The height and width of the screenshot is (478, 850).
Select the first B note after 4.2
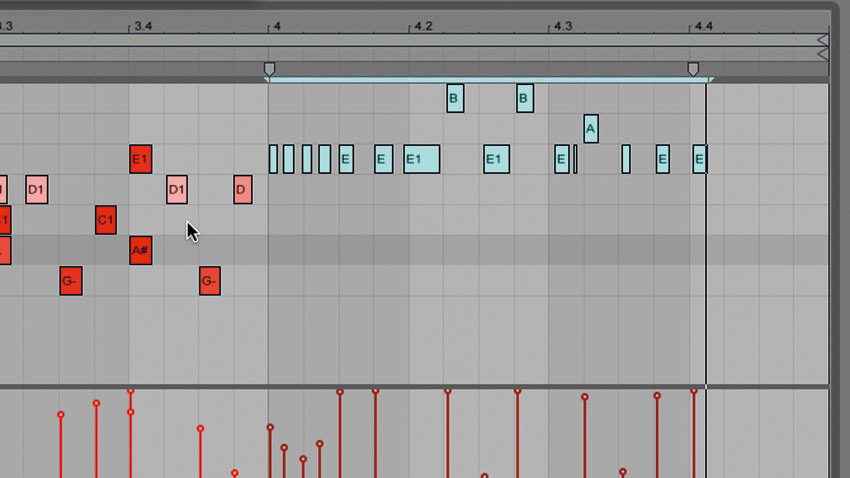[455, 98]
